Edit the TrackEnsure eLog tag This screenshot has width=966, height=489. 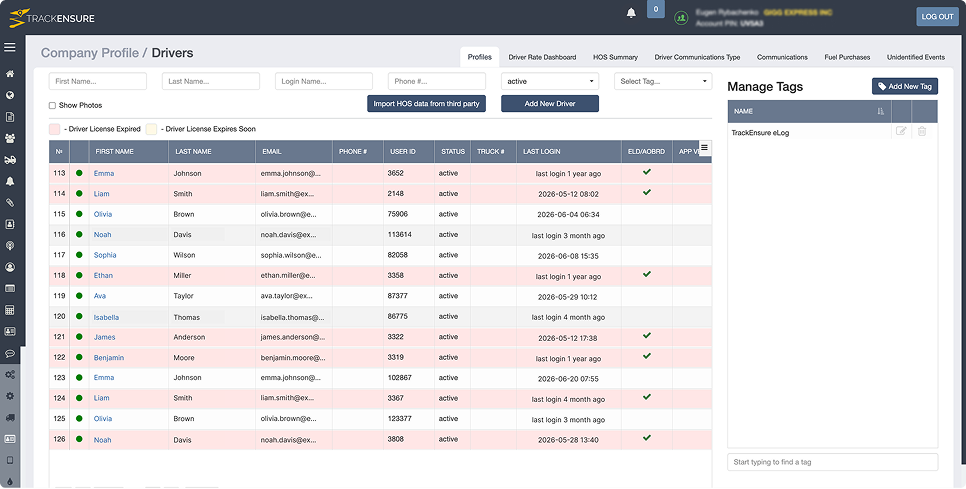coord(901,131)
